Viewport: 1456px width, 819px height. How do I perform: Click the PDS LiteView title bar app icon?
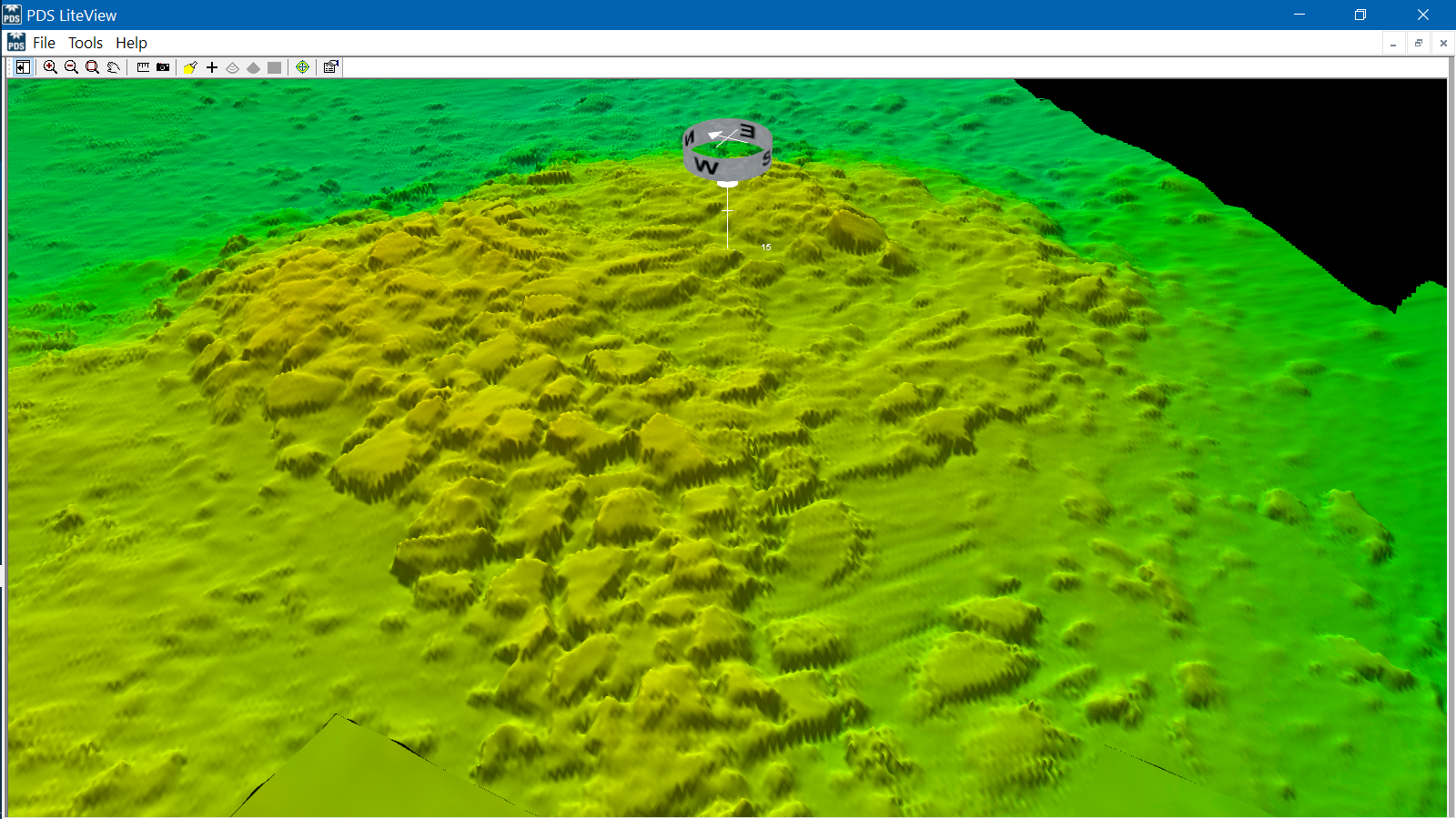(x=12, y=15)
